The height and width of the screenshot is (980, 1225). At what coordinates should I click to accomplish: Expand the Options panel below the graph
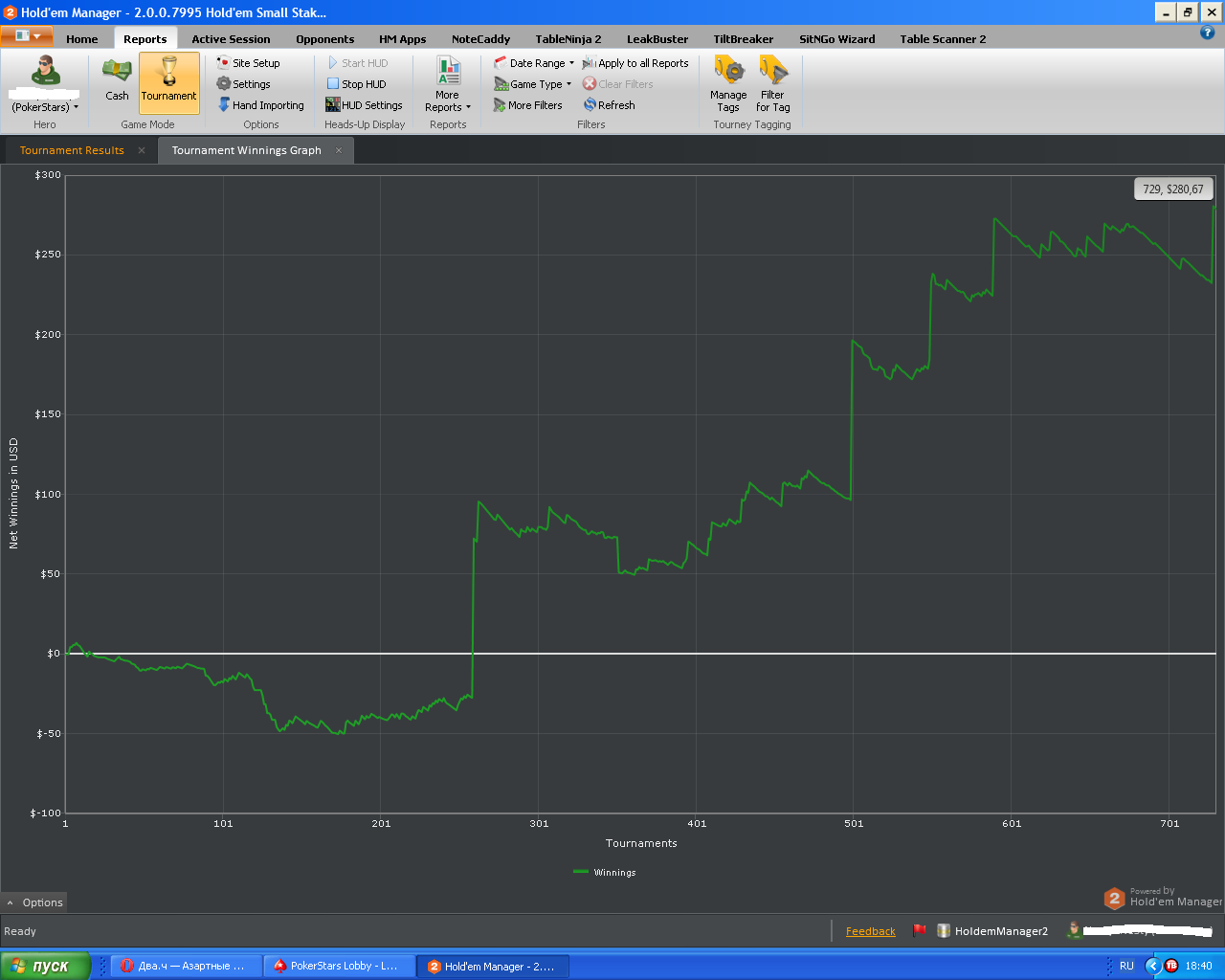[34, 902]
